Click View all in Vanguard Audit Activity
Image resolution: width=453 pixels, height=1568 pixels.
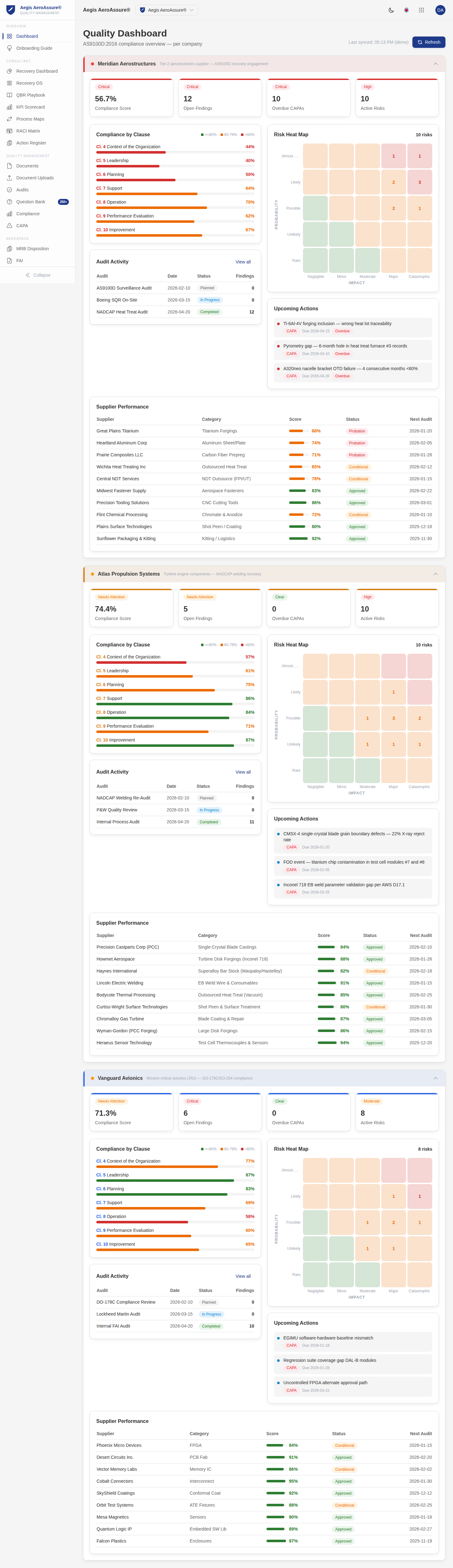click(243, 1276)
